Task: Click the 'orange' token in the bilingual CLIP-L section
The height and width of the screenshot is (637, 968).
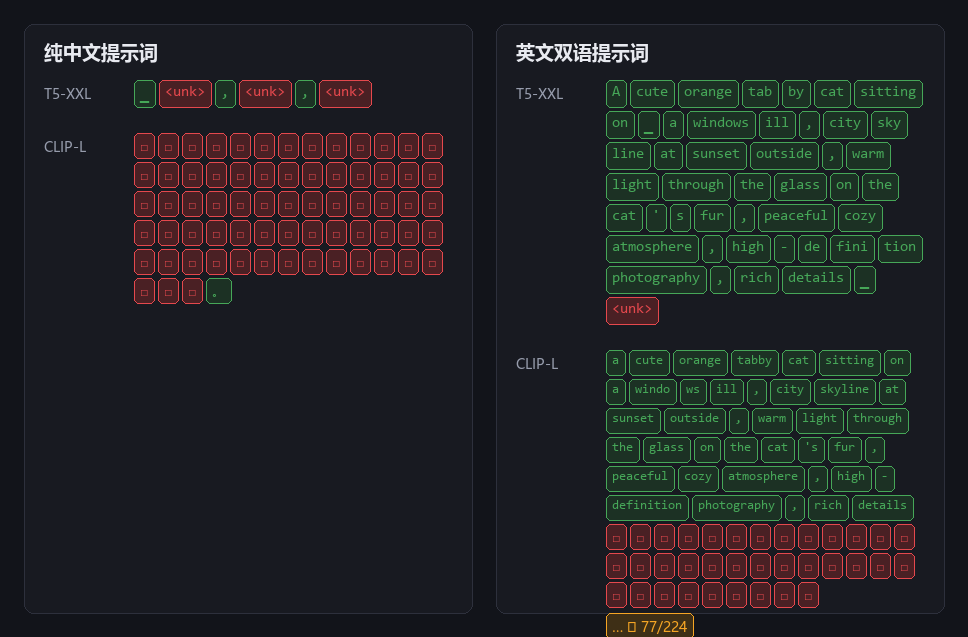Action: click(x=700, y=362)
